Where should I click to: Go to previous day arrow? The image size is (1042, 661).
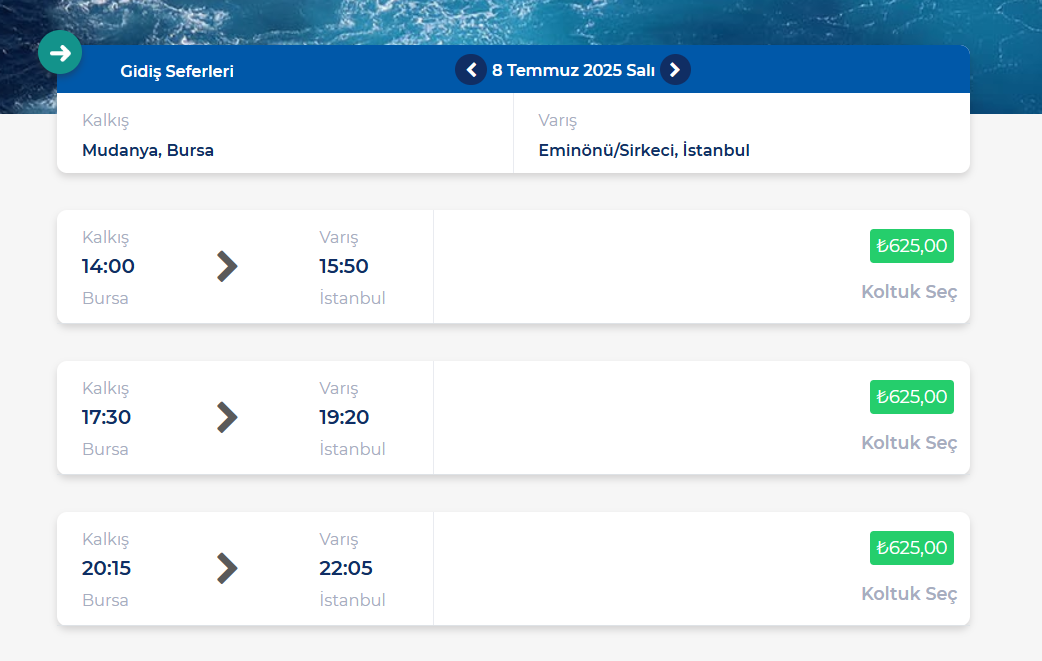click(471, 70)
